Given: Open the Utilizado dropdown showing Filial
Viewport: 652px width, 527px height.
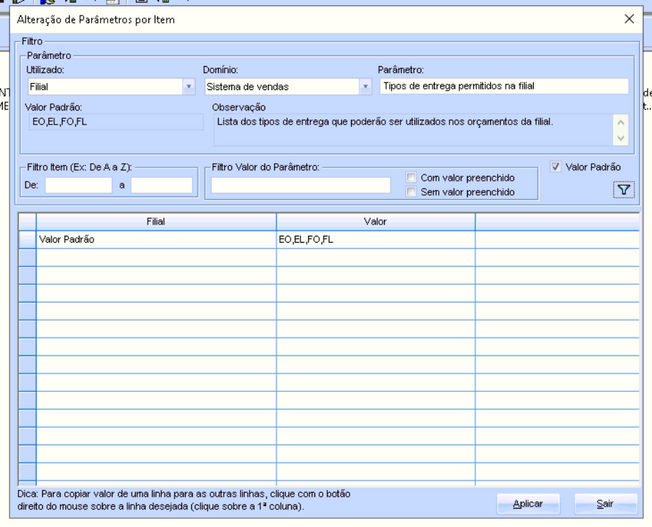Looking at the screenshot, I should coord(188,87).
